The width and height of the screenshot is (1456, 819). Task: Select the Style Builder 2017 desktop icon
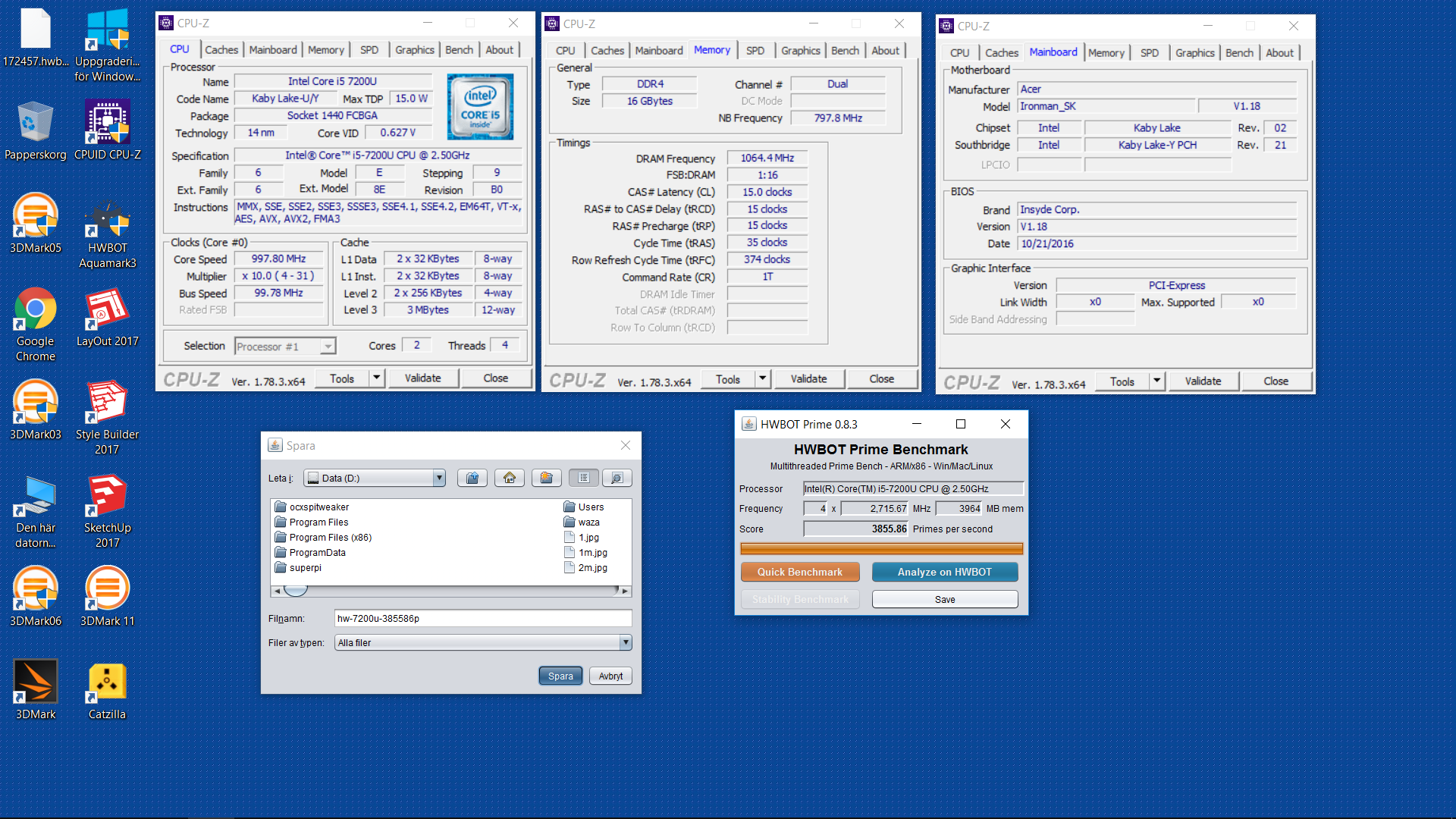pos(107,418)
